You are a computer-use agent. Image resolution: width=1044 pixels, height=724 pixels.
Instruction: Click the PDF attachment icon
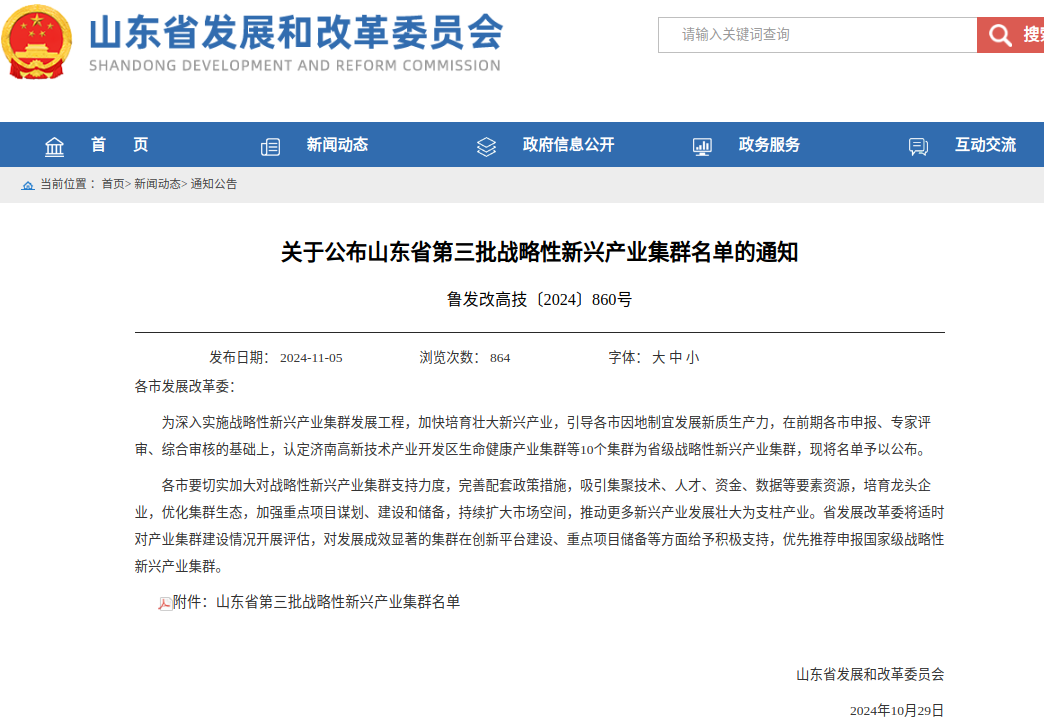point(165,603)
